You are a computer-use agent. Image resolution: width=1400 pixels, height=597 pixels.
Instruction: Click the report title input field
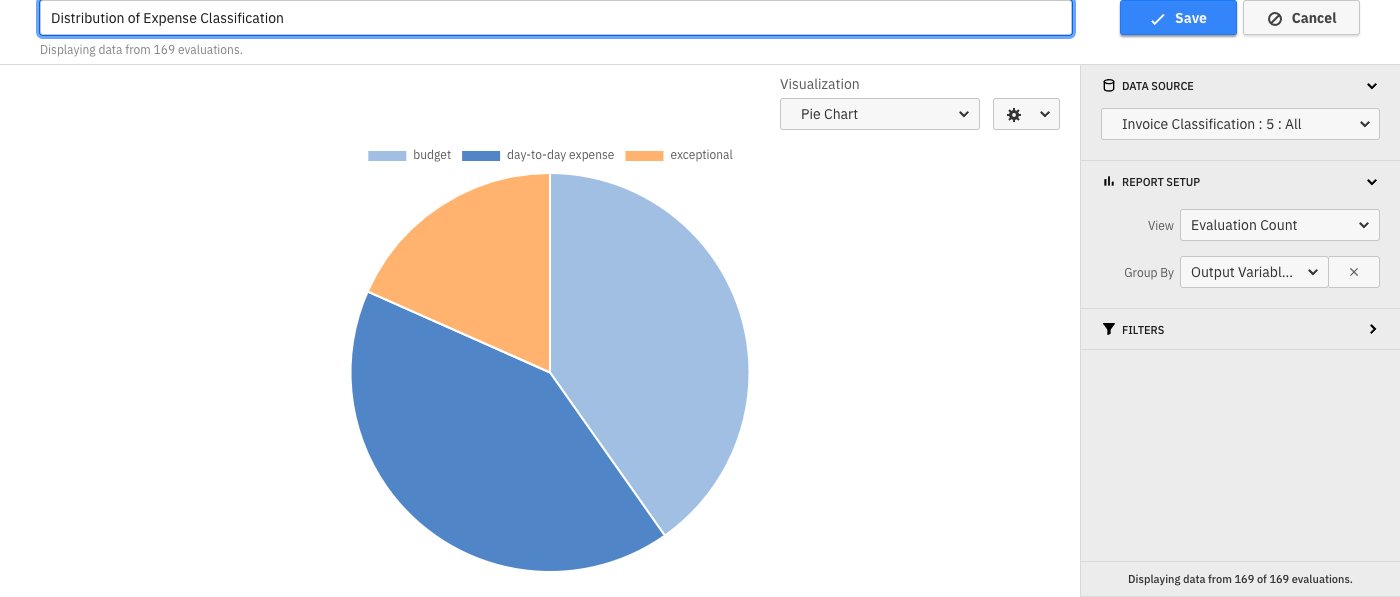(x=555, y=18)
